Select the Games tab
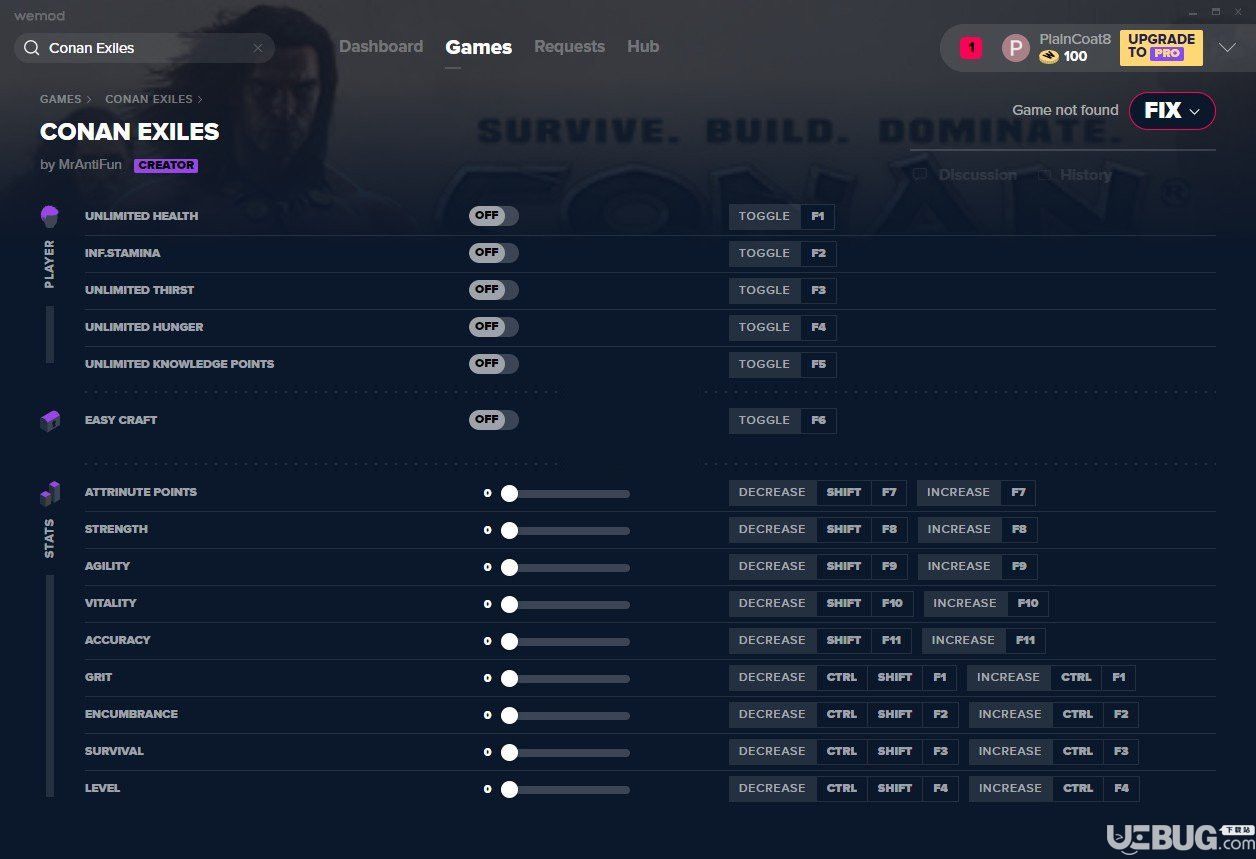This screenshot has width=1256, height=859. click(479, 47)
